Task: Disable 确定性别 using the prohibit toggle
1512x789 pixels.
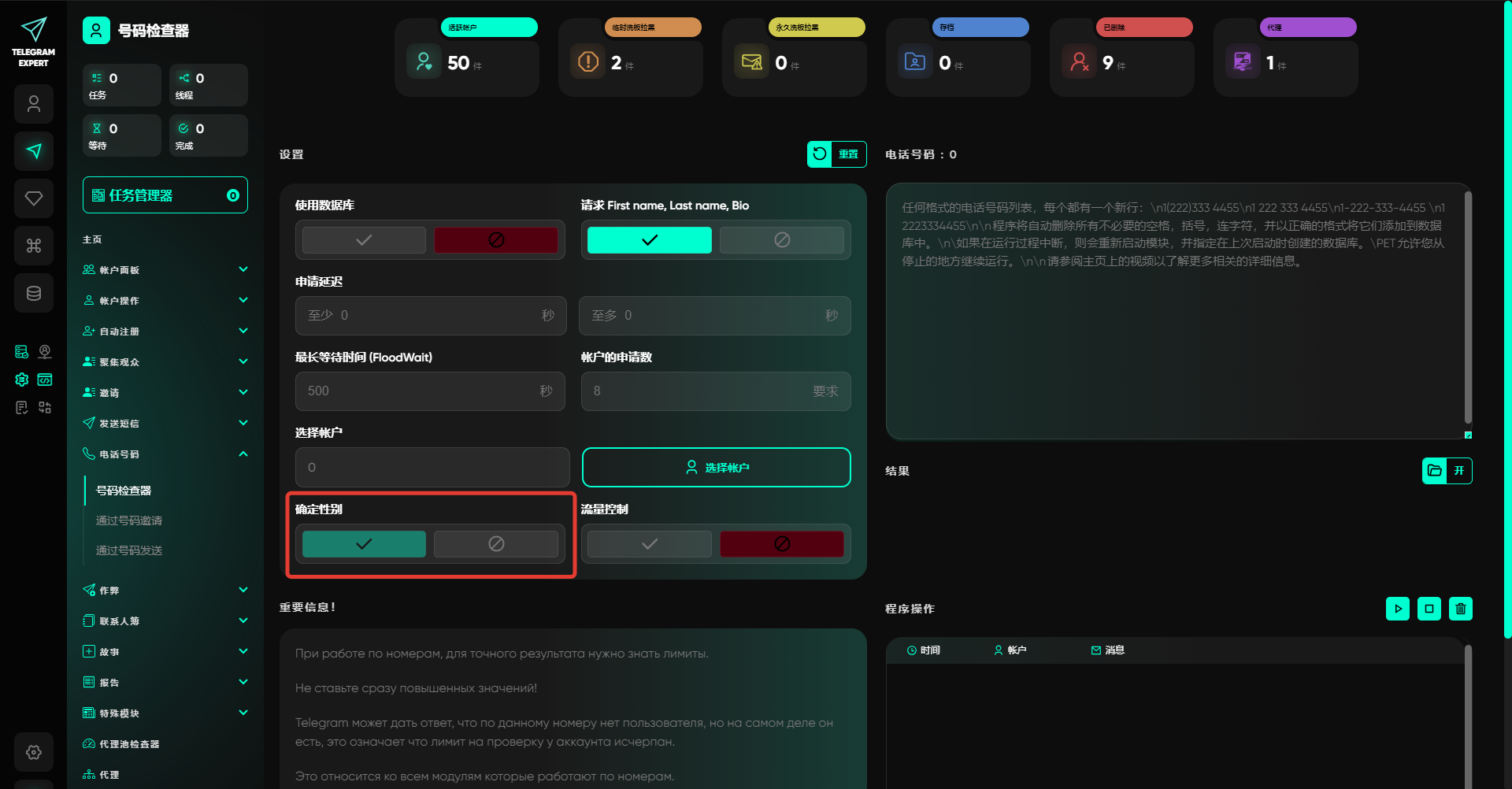Action: (x=496, y=544)
